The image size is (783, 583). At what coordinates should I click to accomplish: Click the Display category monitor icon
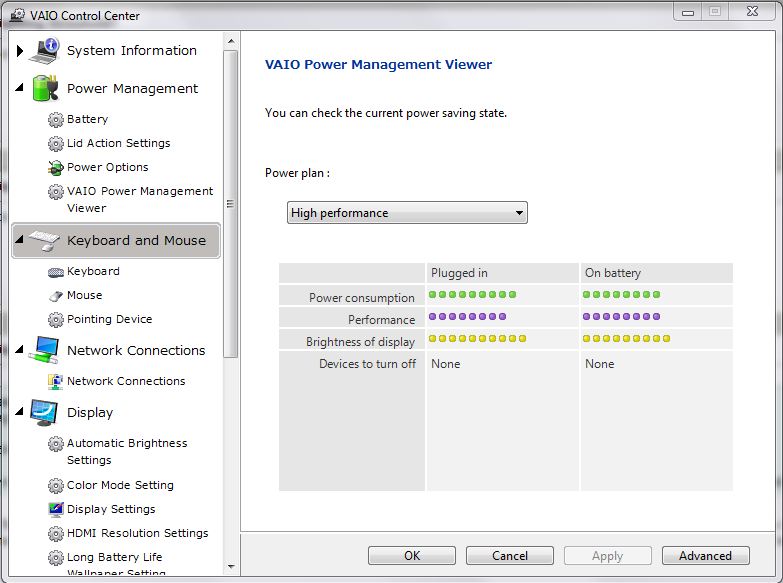tap(44, 412)
